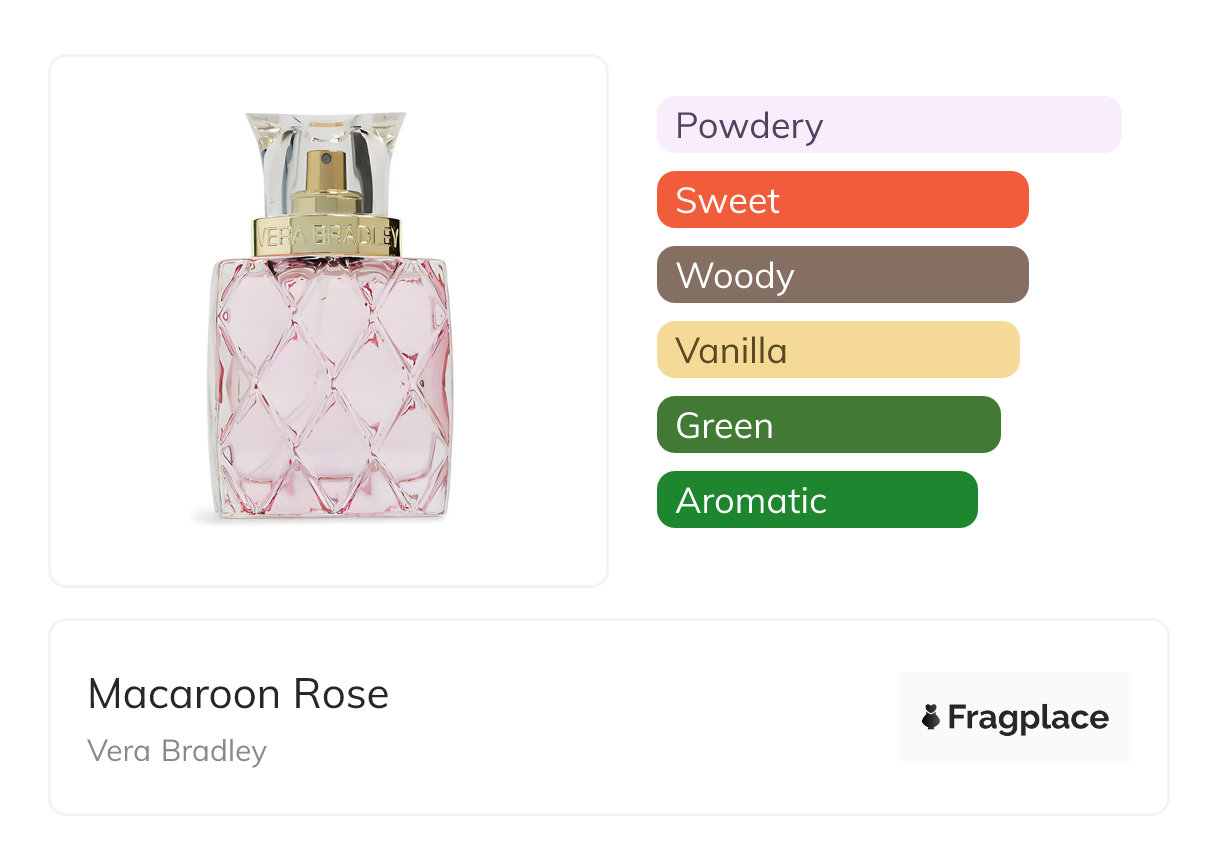Click the Fragplace bee logo icon
Image resolution: width=1218 pixels, height=864 pixels.
tap(931, 717)
